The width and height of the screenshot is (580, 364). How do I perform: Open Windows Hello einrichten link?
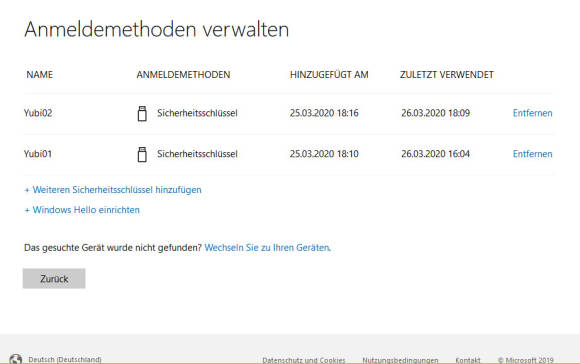[82, 210]
